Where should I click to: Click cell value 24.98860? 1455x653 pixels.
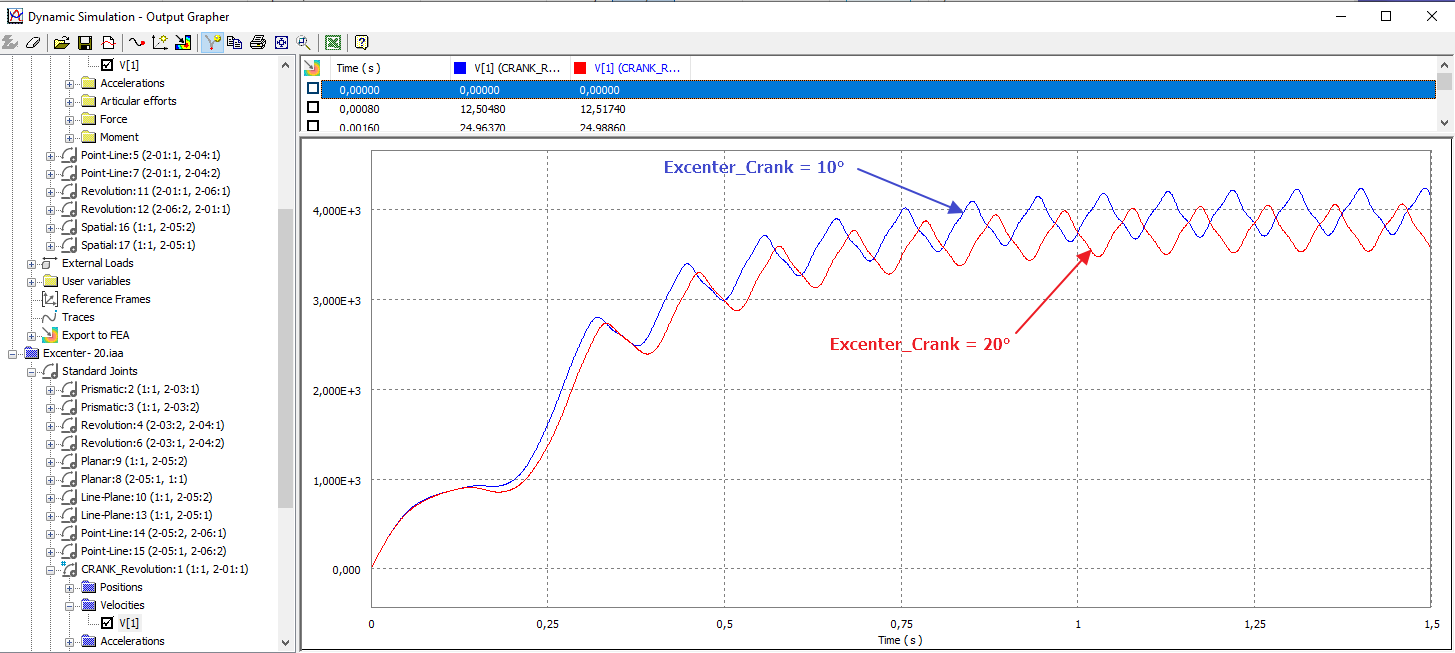pyautogui.click(x=602, y=126)
